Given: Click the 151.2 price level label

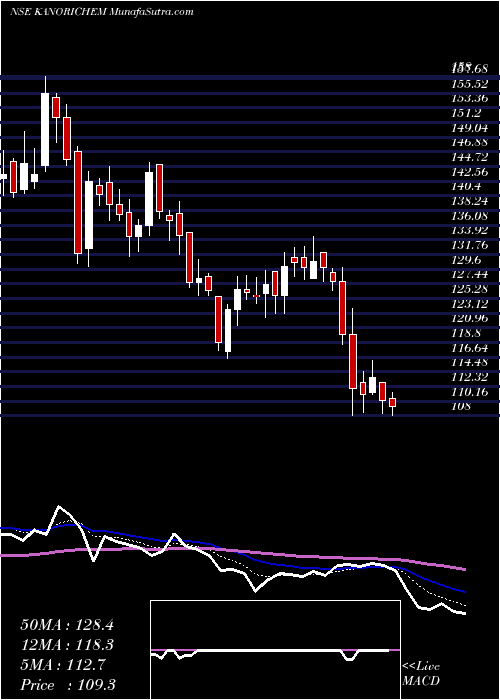Looking at the screenshot, I should pyautogui.click(x=466, y=113).
